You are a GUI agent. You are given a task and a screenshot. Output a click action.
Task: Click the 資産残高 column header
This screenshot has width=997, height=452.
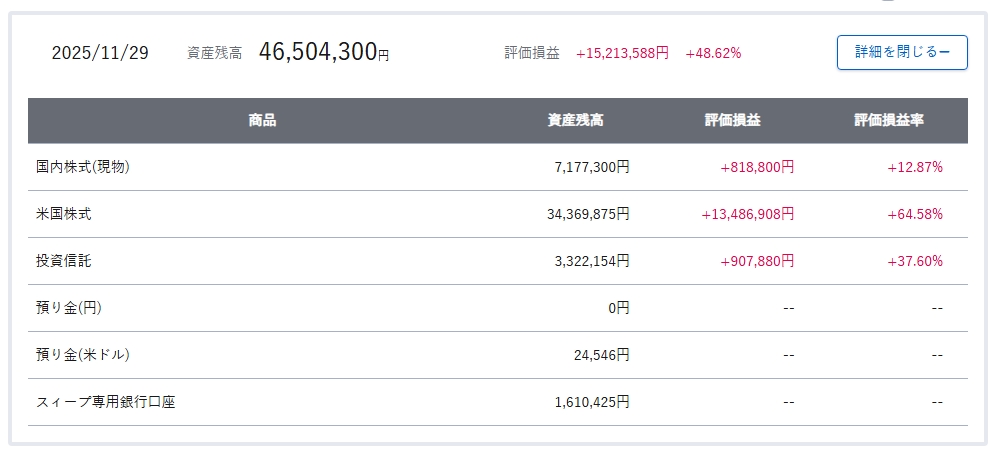coord(575,120)
